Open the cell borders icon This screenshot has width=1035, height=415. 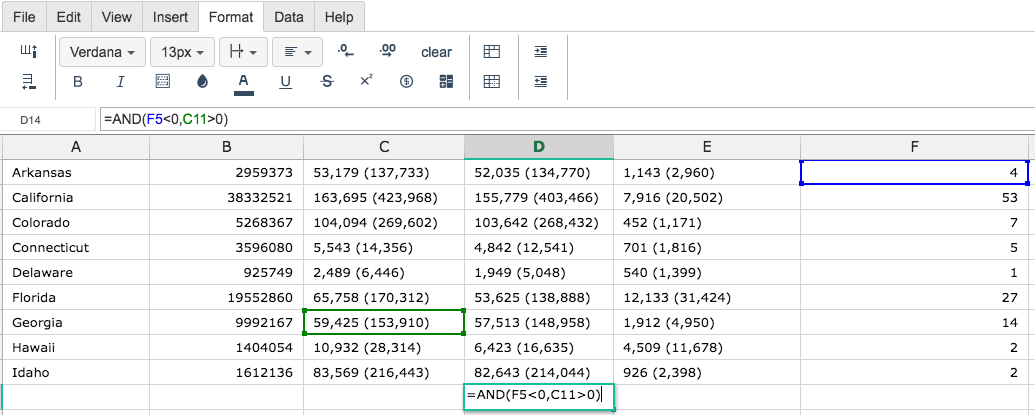tap(162, 82)
